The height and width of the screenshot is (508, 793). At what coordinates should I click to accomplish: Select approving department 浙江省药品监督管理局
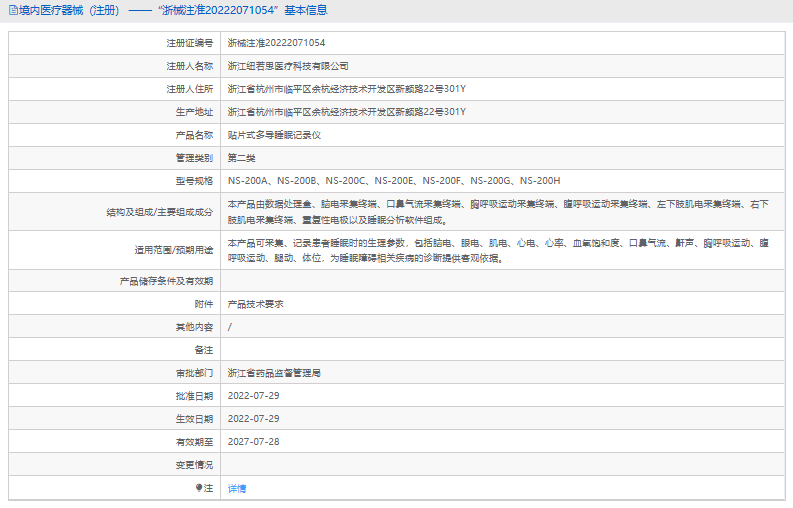(x=274, y=373)
